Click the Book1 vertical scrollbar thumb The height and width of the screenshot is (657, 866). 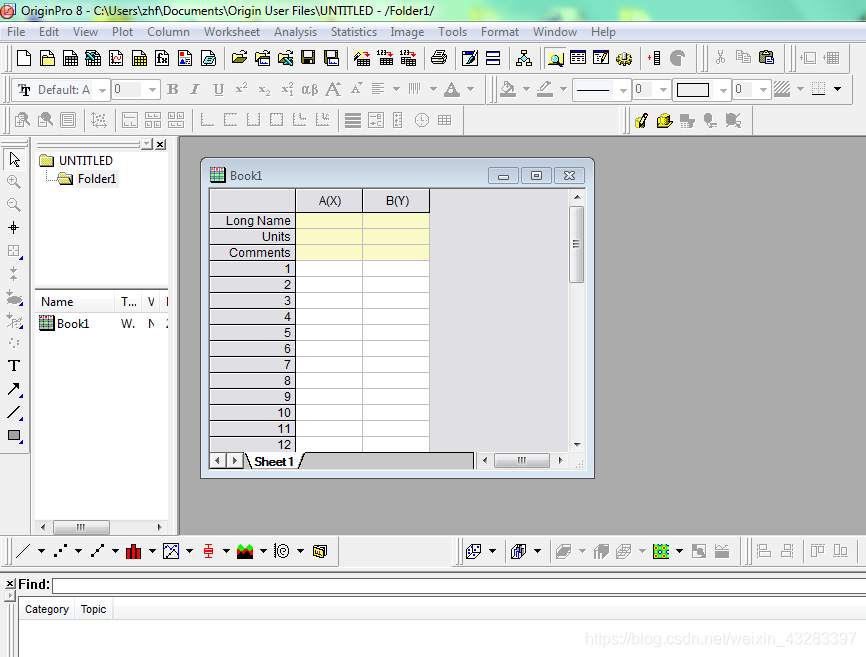coord(576,244)
